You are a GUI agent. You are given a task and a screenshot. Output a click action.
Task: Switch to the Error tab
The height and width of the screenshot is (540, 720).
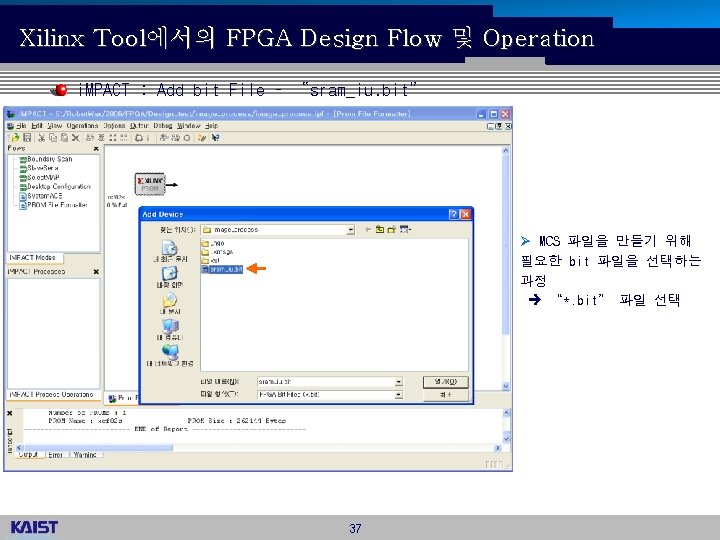[x=55, y=455]
